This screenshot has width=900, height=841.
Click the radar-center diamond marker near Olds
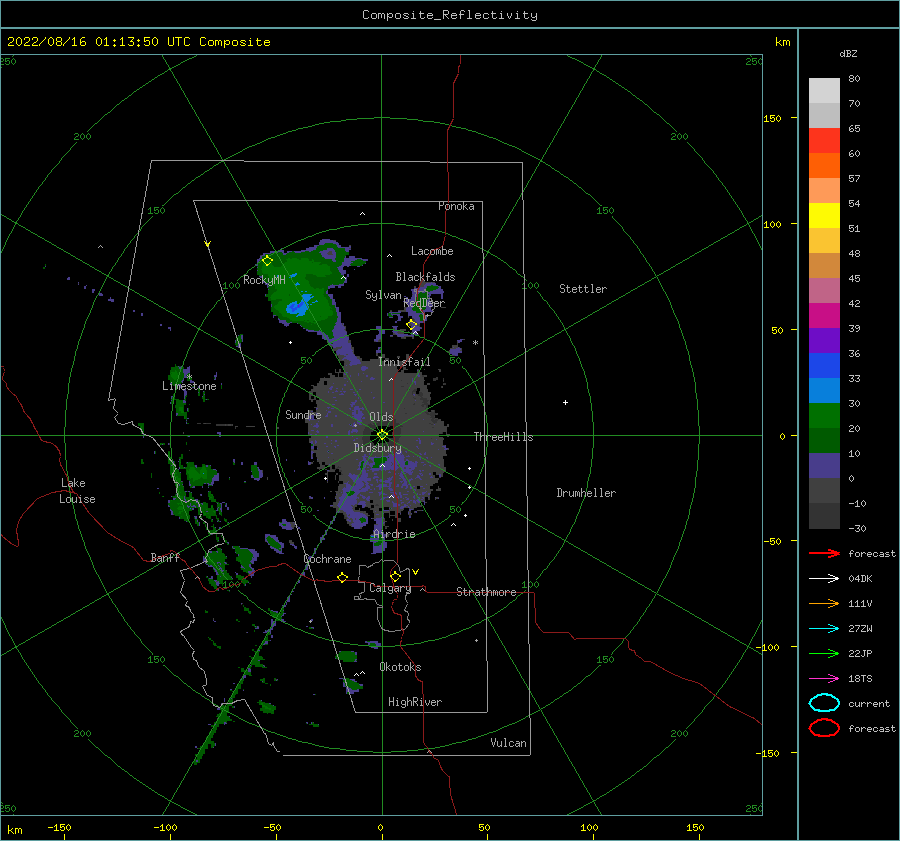[382, 435]
